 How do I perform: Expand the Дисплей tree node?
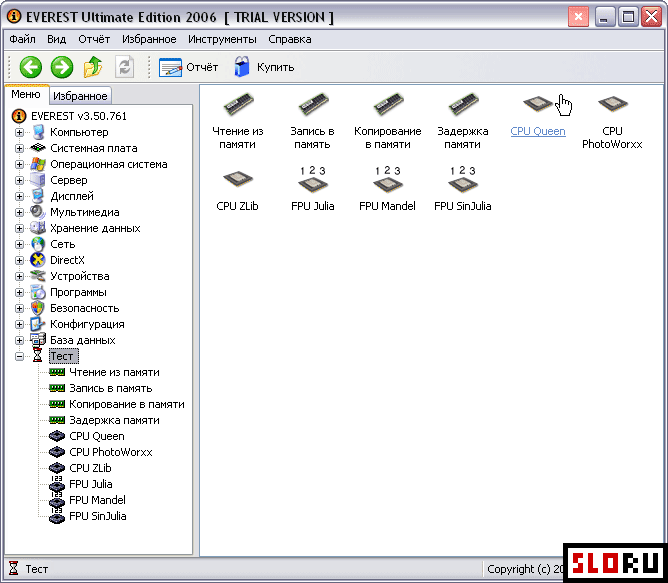(x=19, y=196)
